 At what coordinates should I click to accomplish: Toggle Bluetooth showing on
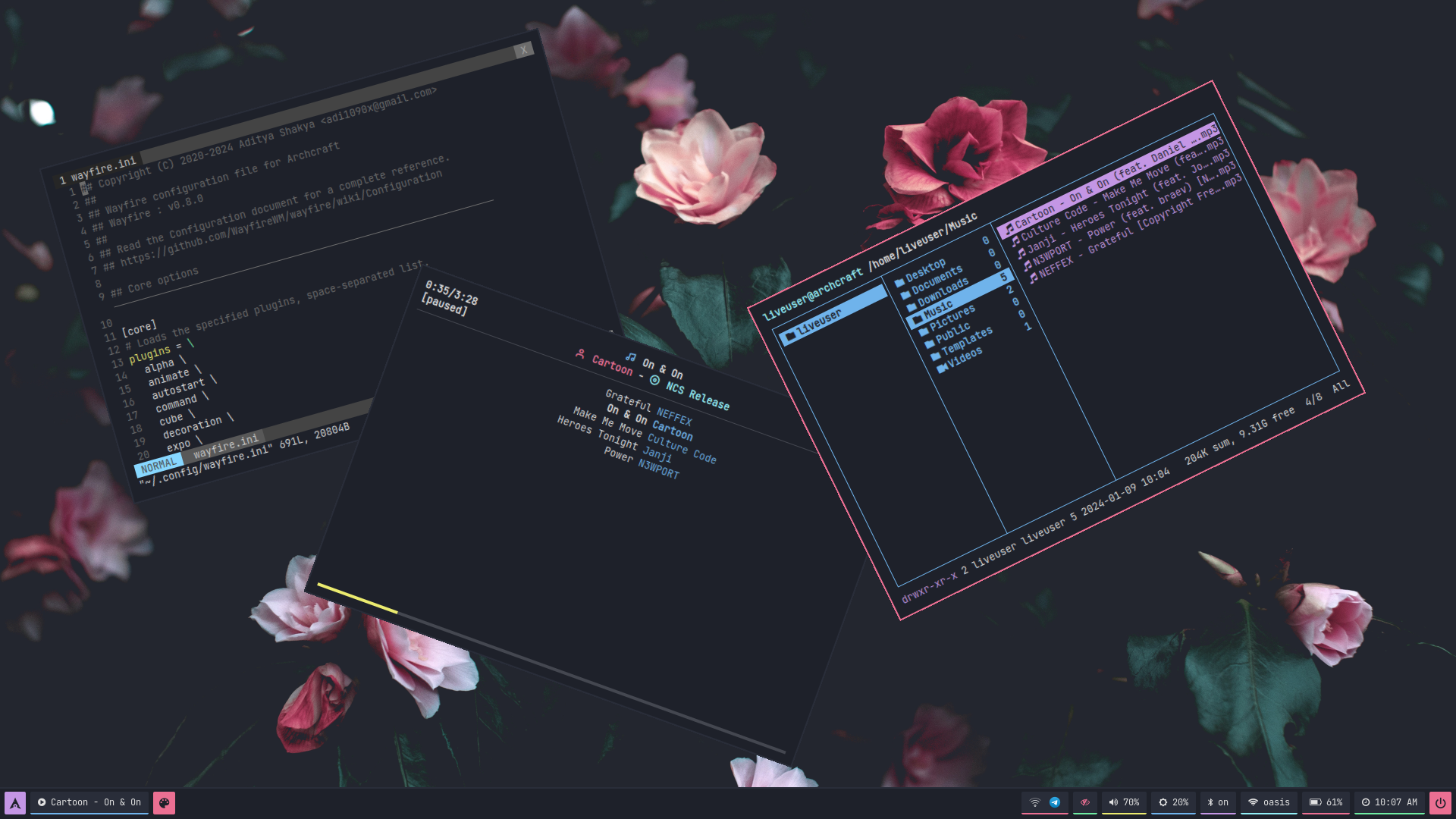click(1218, 802)
